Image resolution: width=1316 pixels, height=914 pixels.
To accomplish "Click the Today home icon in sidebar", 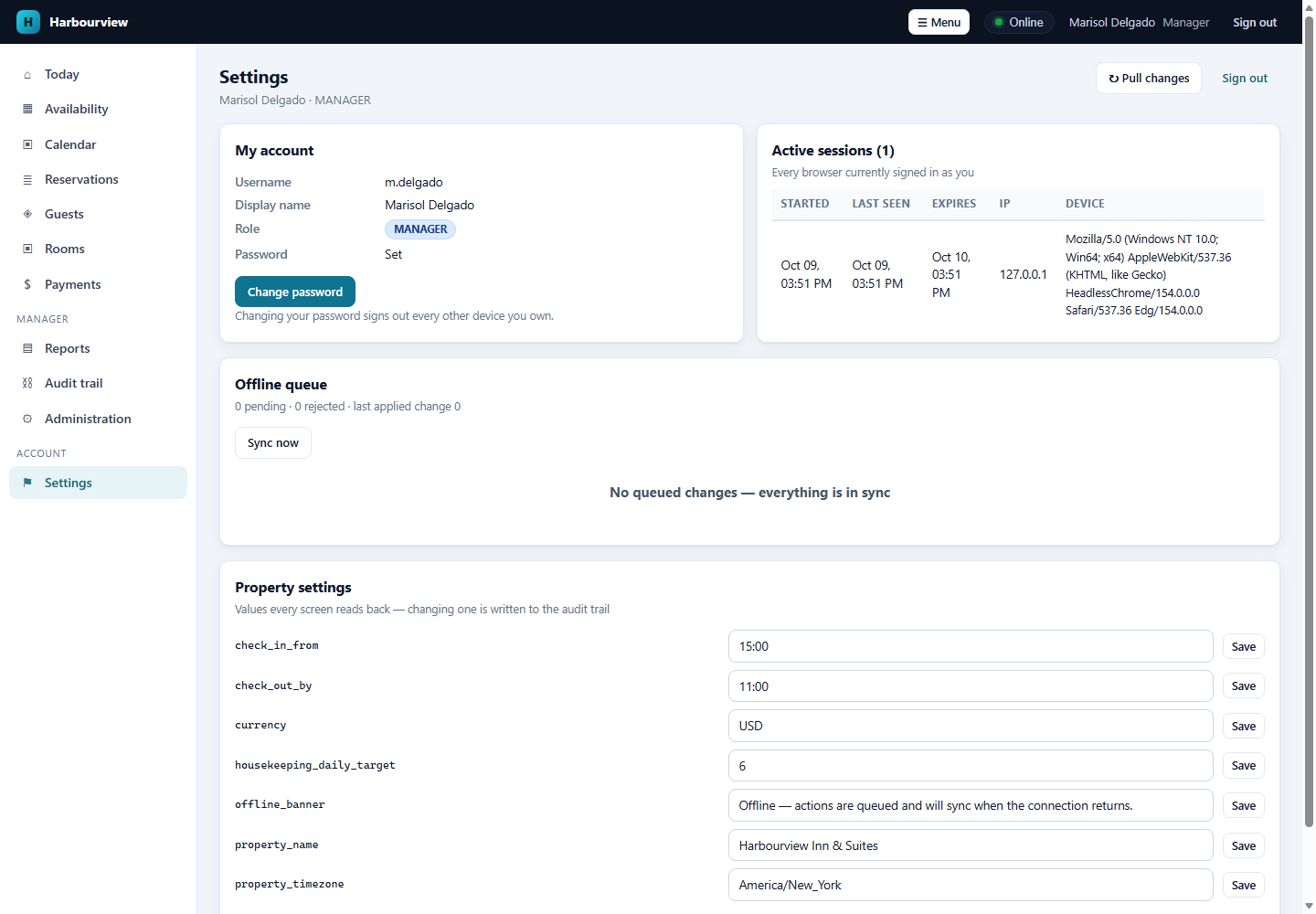I will [x=27, y=75].
